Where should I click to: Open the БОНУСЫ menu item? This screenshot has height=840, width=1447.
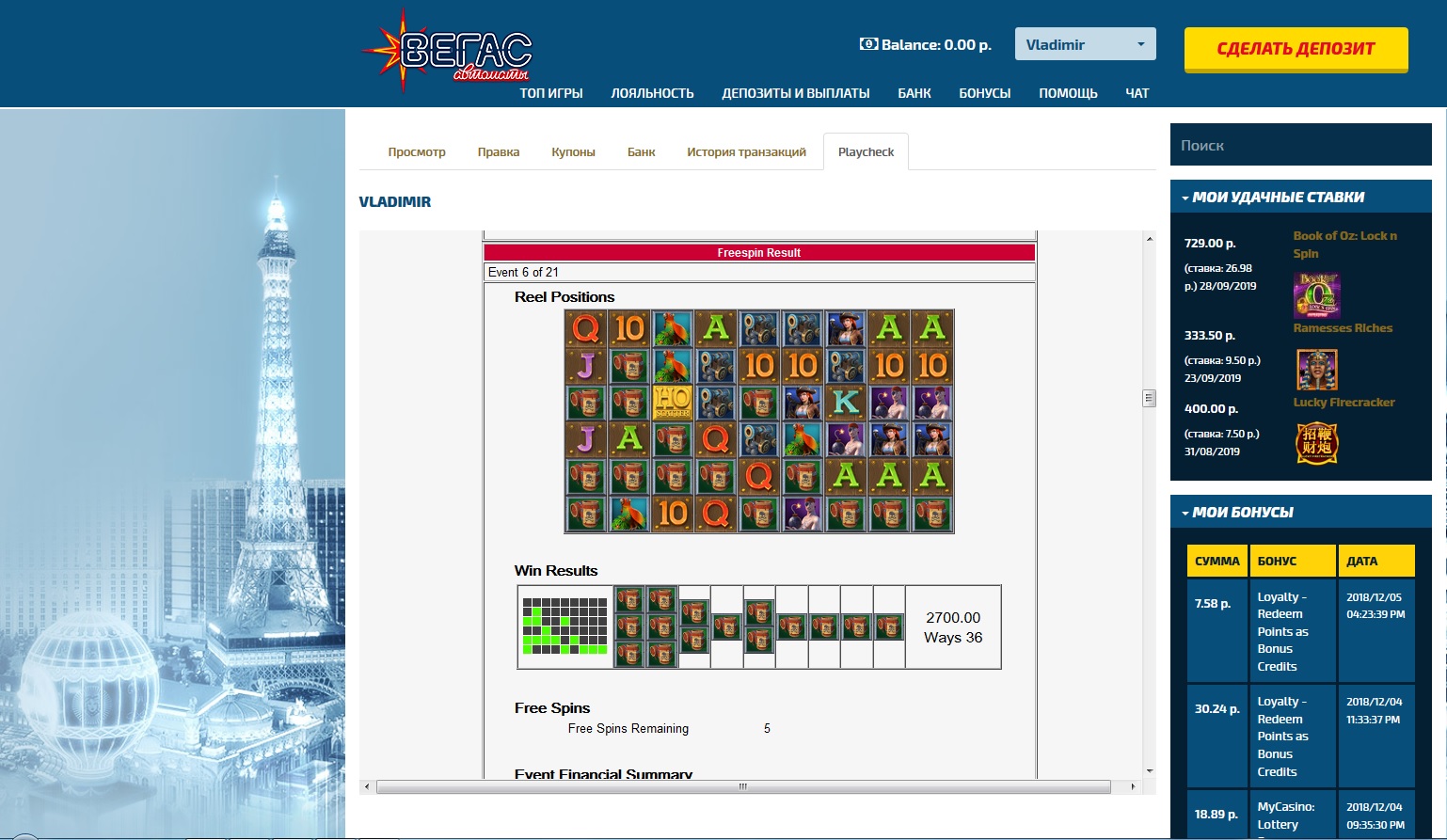[x=985, y=93]
